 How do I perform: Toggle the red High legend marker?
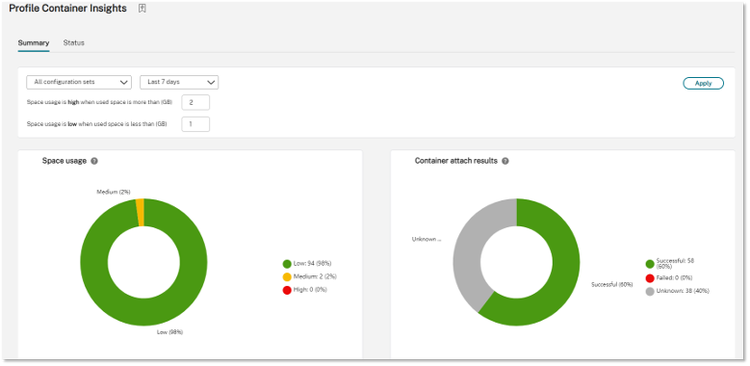(x=287, y=290)
